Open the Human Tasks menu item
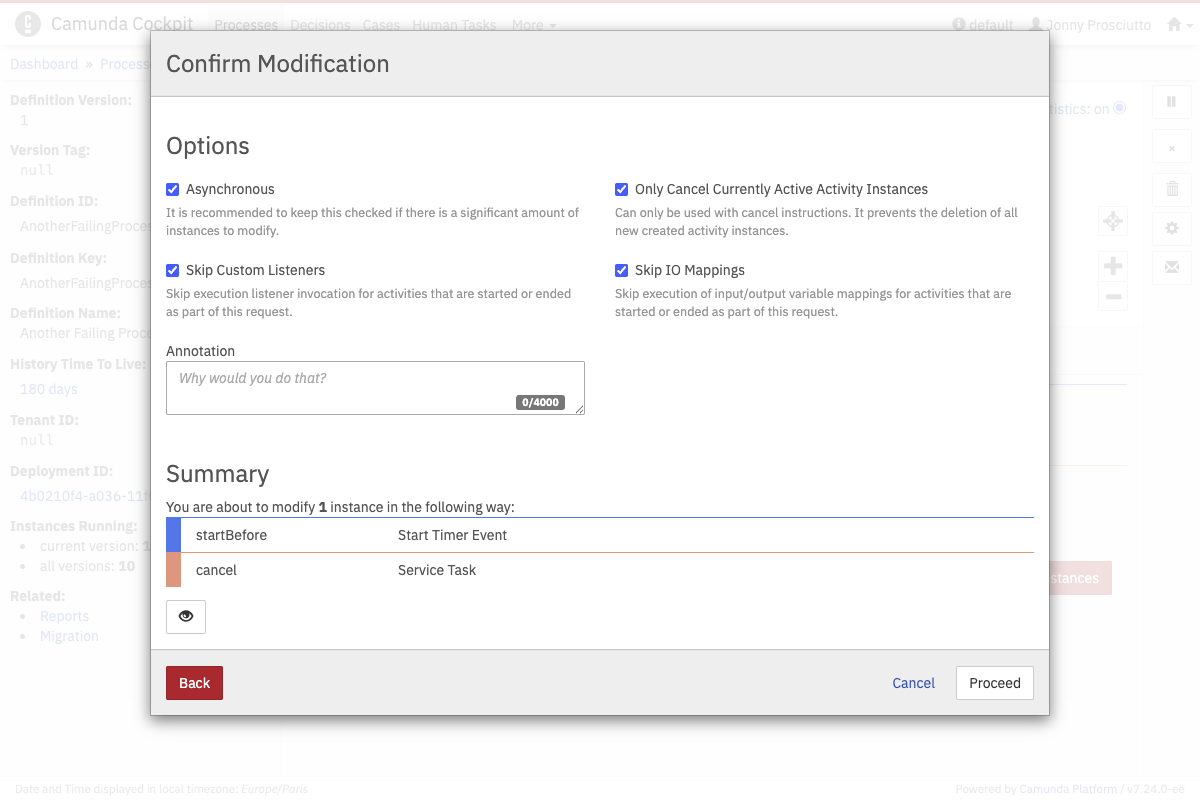 coord(454,25)
